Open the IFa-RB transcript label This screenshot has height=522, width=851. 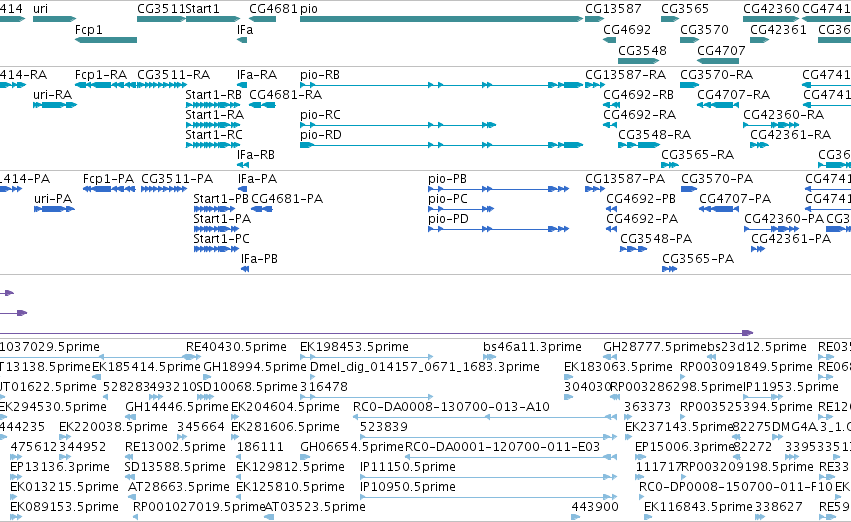coord(256,155)
